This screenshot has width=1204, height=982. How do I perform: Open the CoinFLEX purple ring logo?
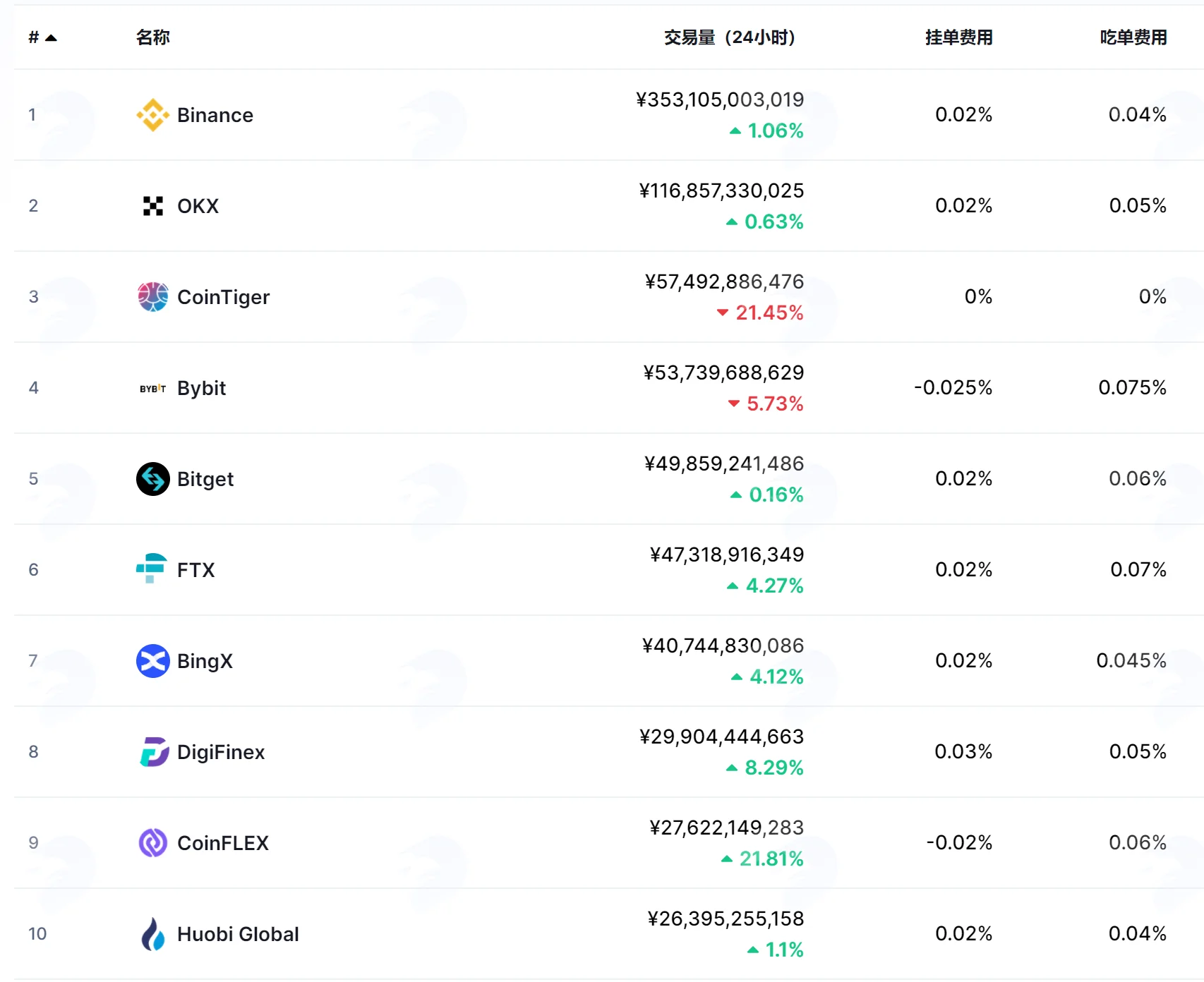[152, 843]
